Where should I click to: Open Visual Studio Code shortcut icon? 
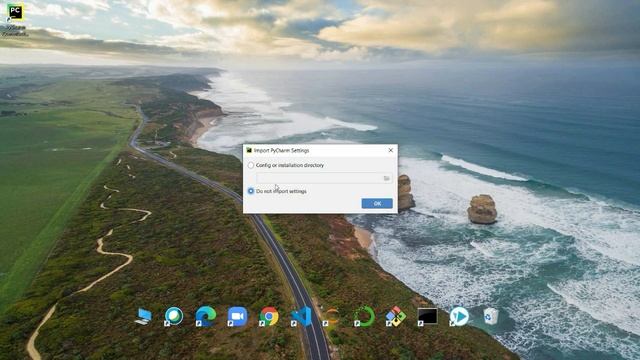coord(301,316)
